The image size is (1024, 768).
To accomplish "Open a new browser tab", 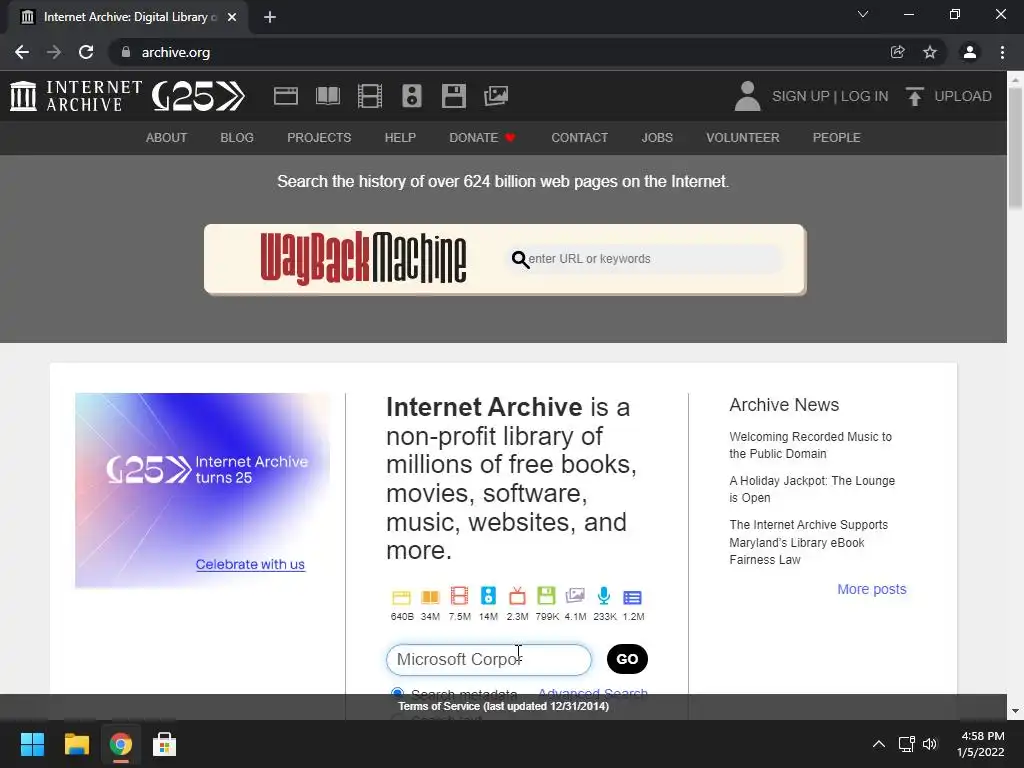I will 270,17.
